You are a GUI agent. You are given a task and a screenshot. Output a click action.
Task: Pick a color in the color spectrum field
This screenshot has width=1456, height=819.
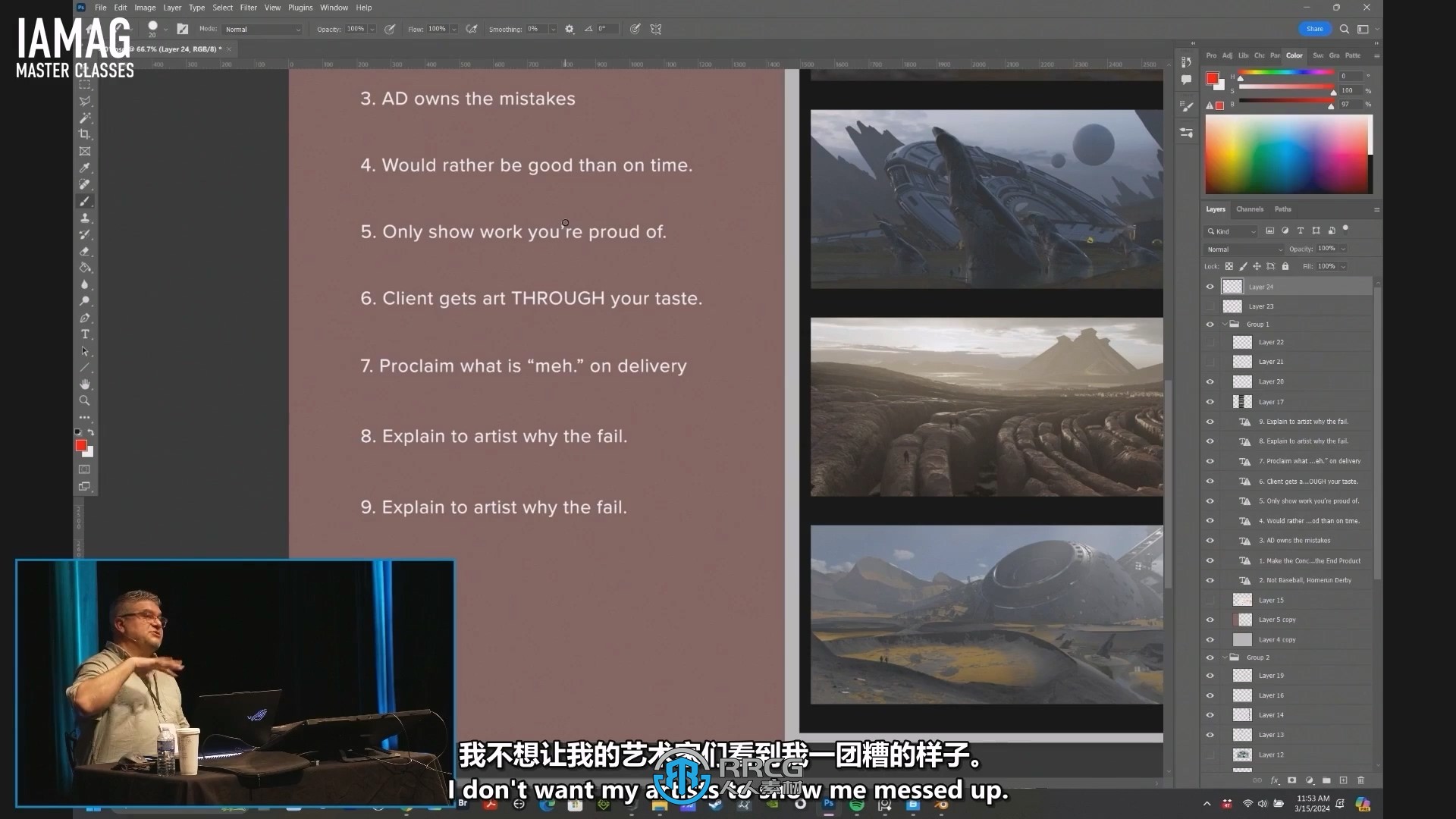tap(1286, 155)
